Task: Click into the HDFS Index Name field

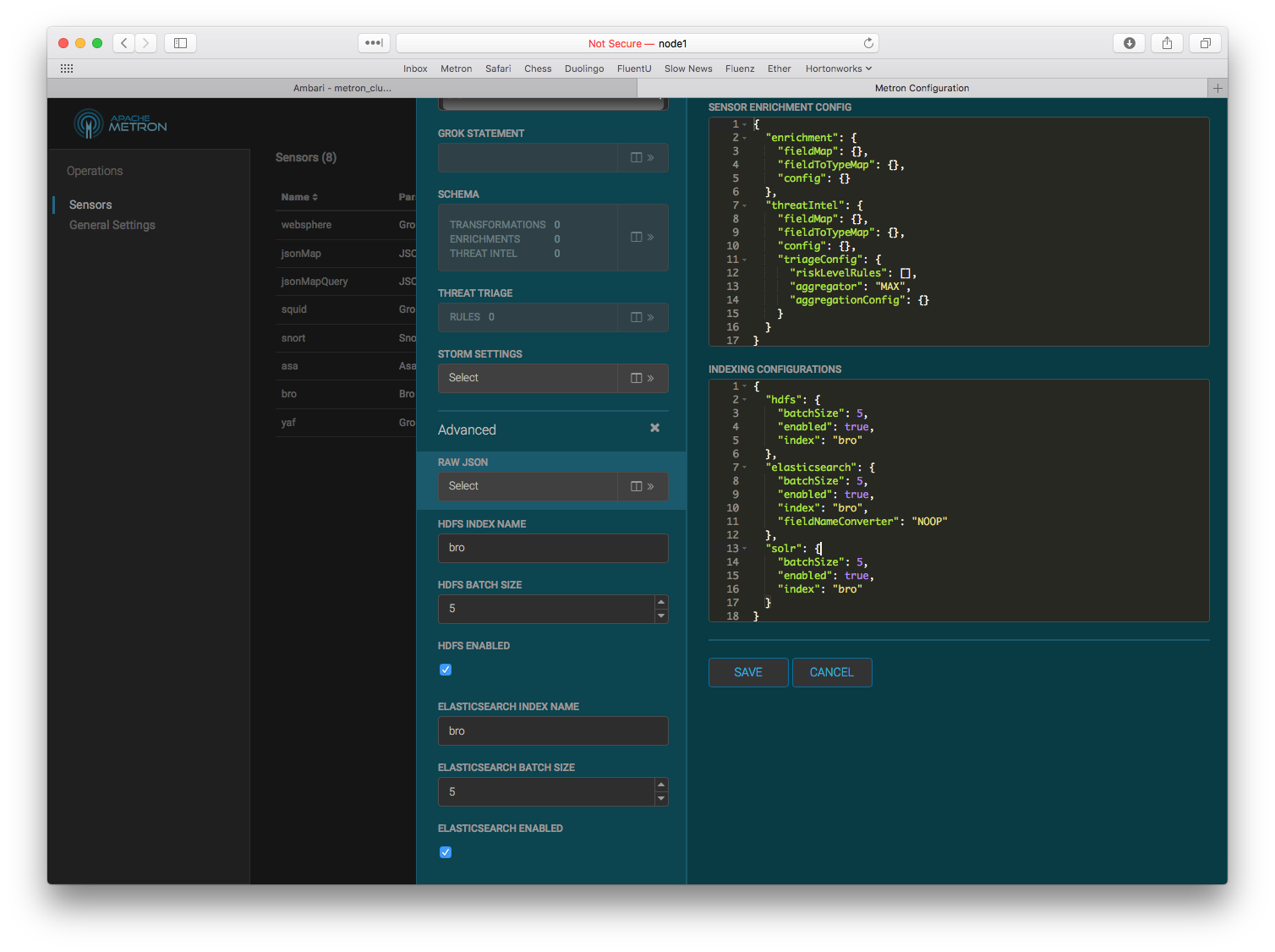Action: (x=553, y=548)
